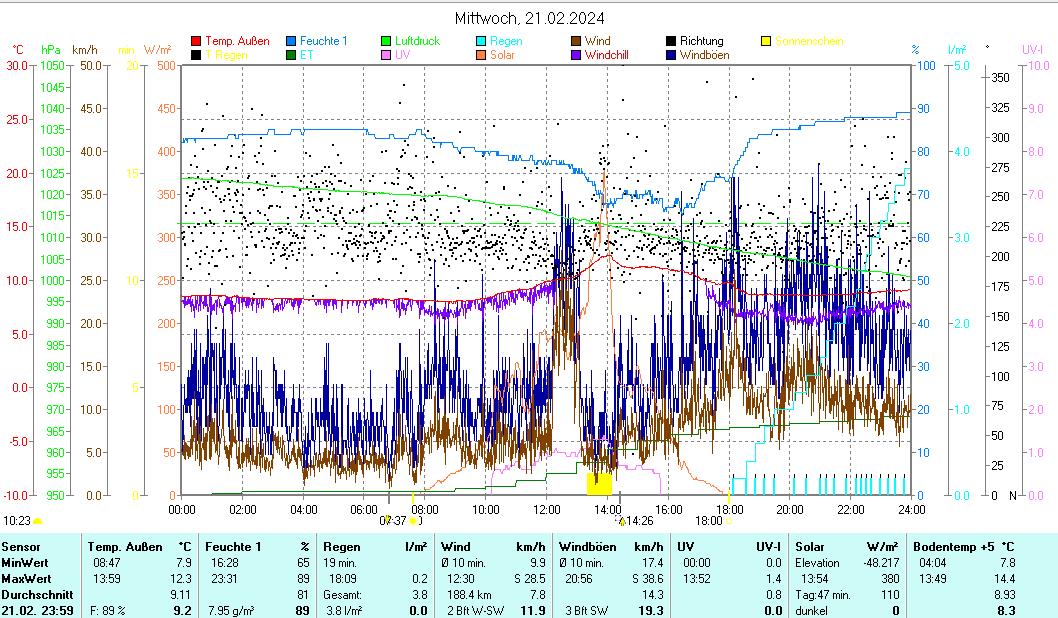Click the blue Feuchte 1 legend swatch

pos(291,41)
